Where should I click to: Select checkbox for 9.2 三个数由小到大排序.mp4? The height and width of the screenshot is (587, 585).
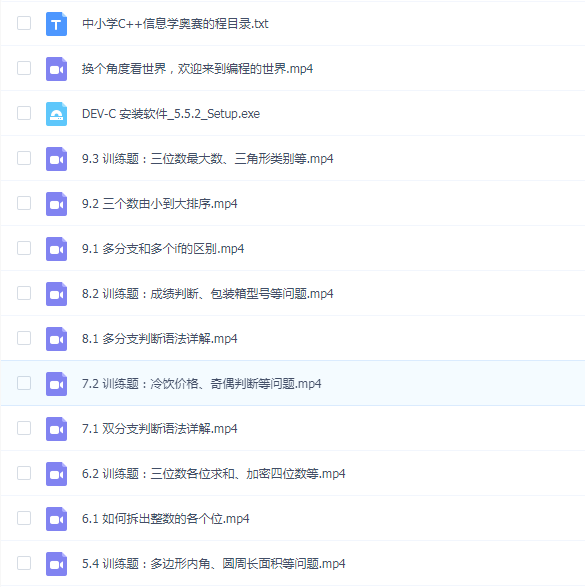pyautogui.click(x=24, y=203)
